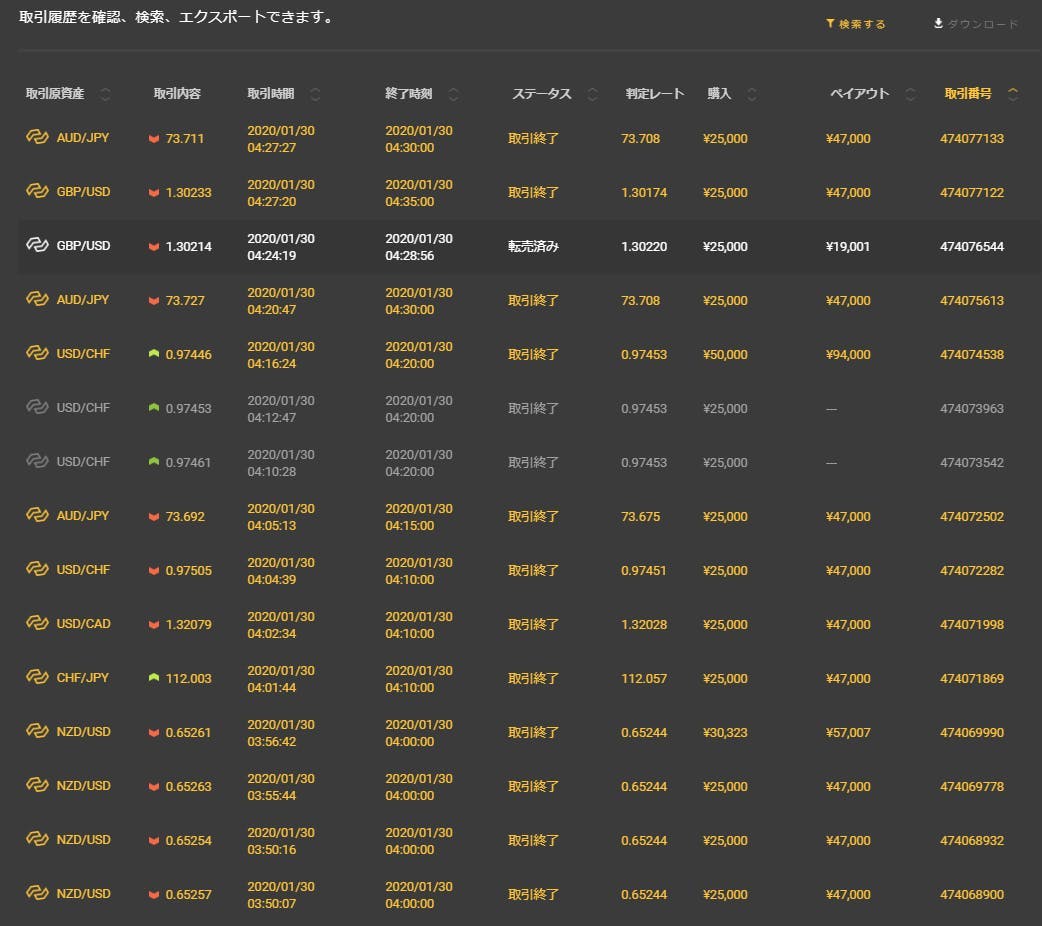1042x926 pixels.
Task: Click green up arrow beside 0.97446
Action: click(x=154, y=354)
